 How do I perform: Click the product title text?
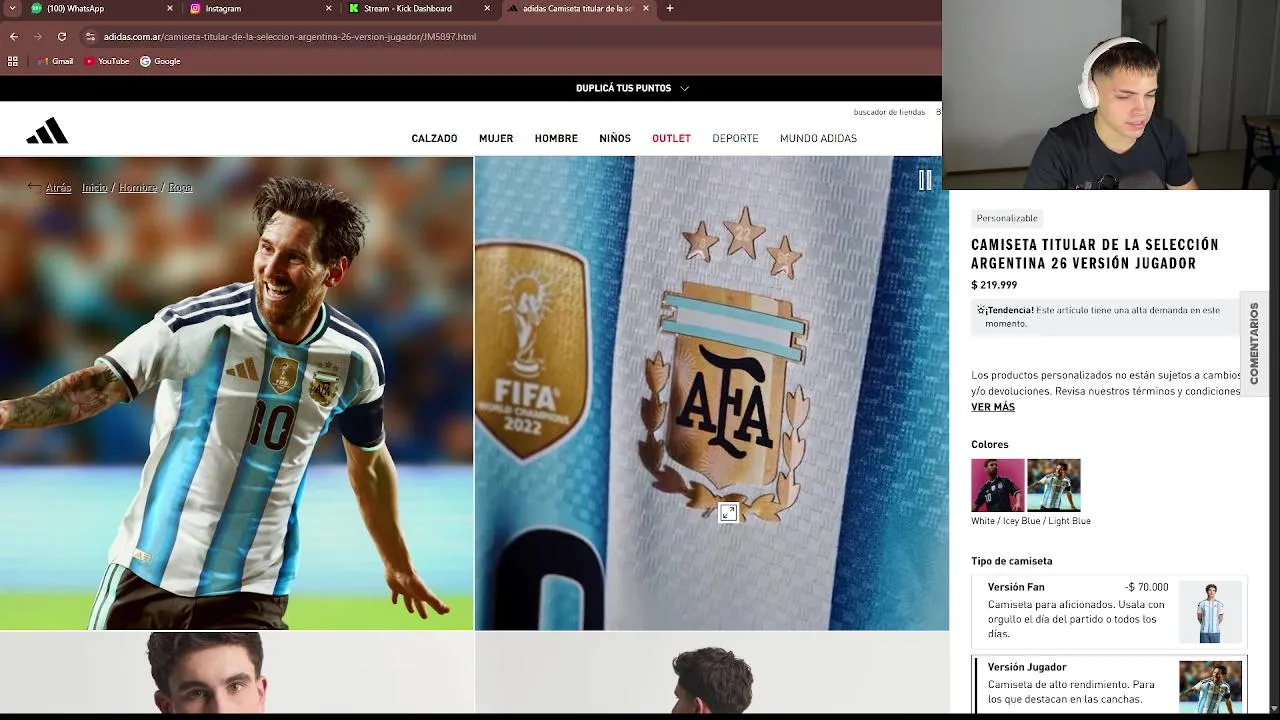pyautogui.click(x=1095, y=254)
